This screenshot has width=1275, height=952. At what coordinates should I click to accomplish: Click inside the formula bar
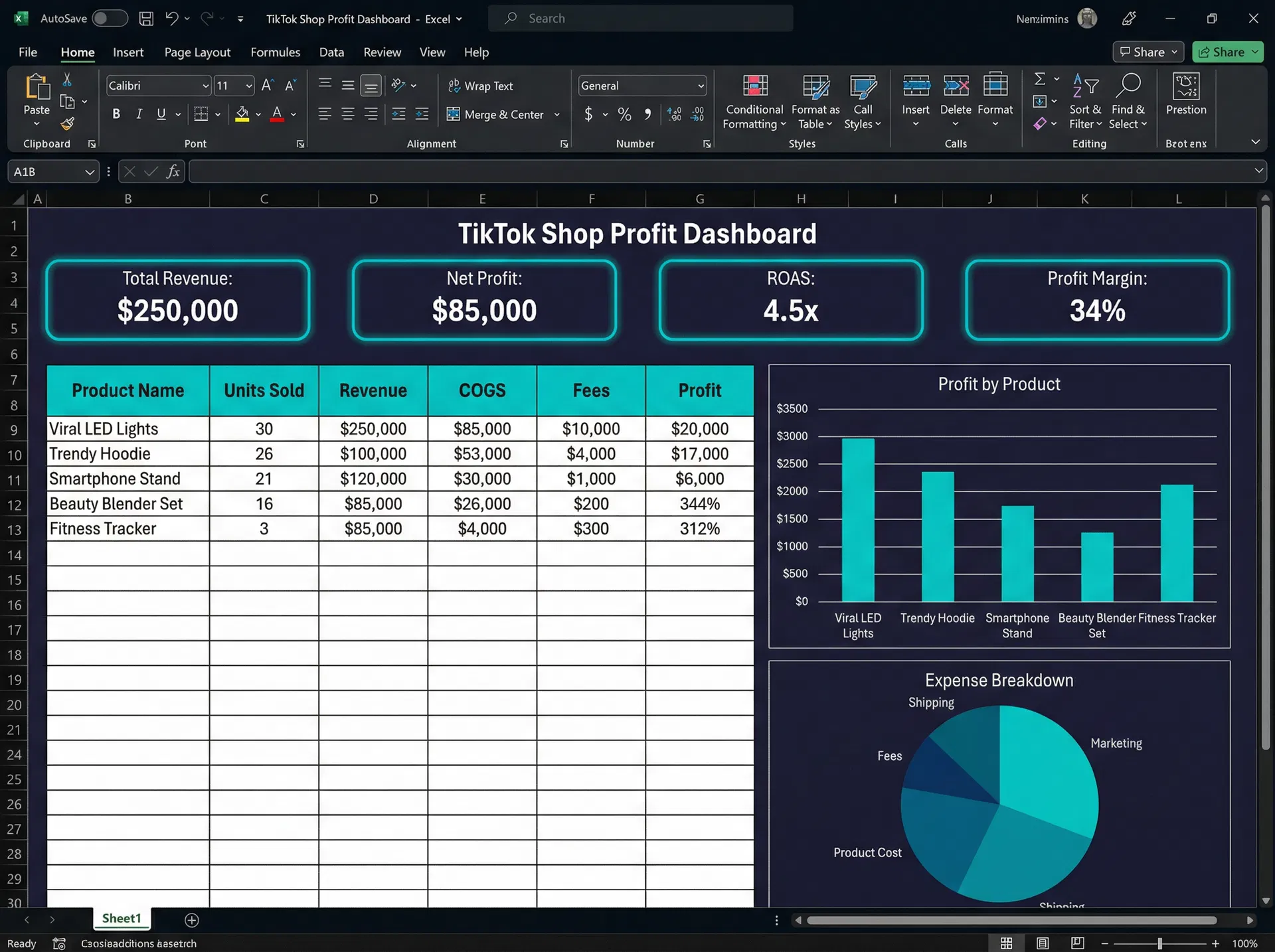[531, 171]
